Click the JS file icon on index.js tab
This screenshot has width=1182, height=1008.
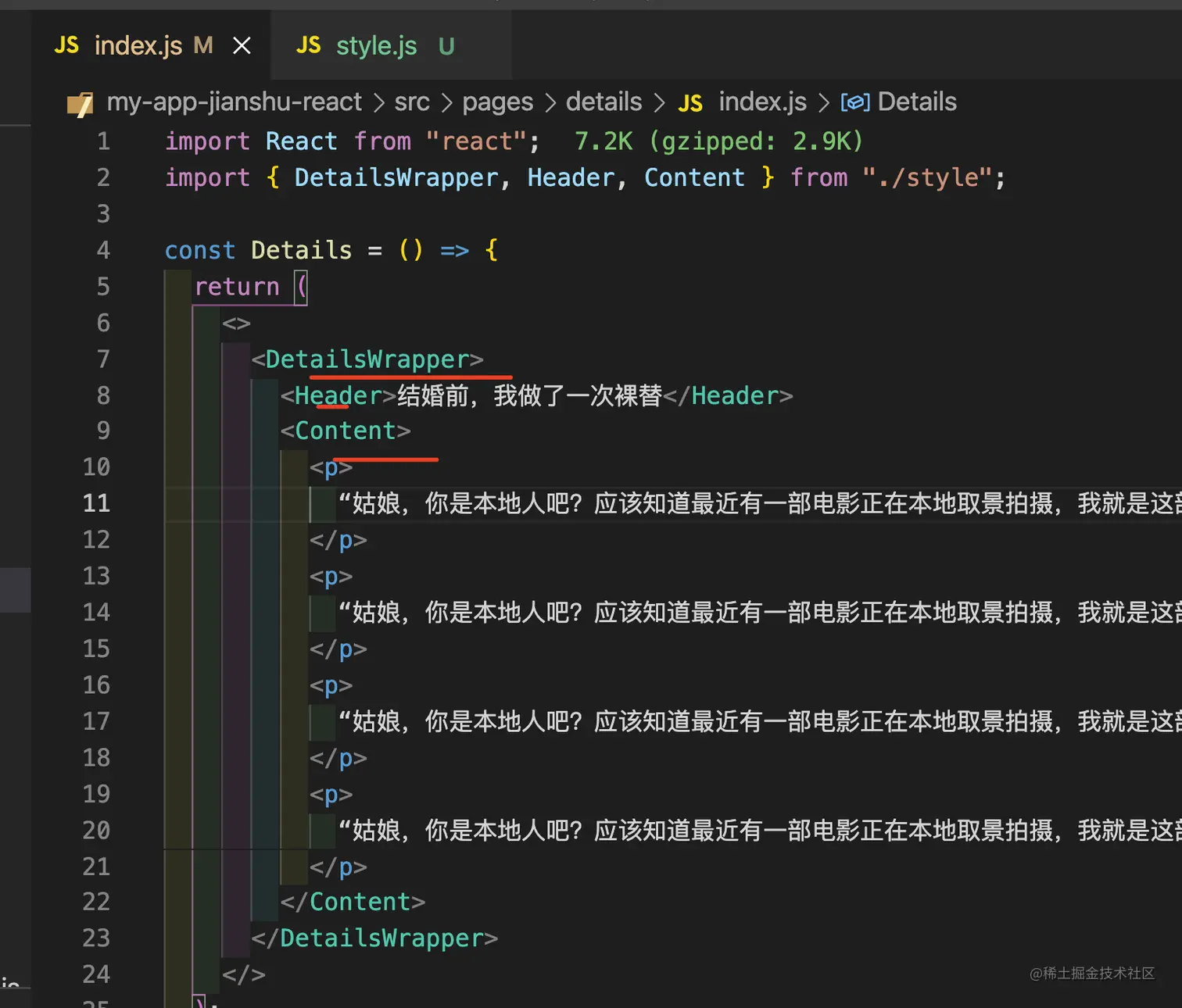pos(66,45)
